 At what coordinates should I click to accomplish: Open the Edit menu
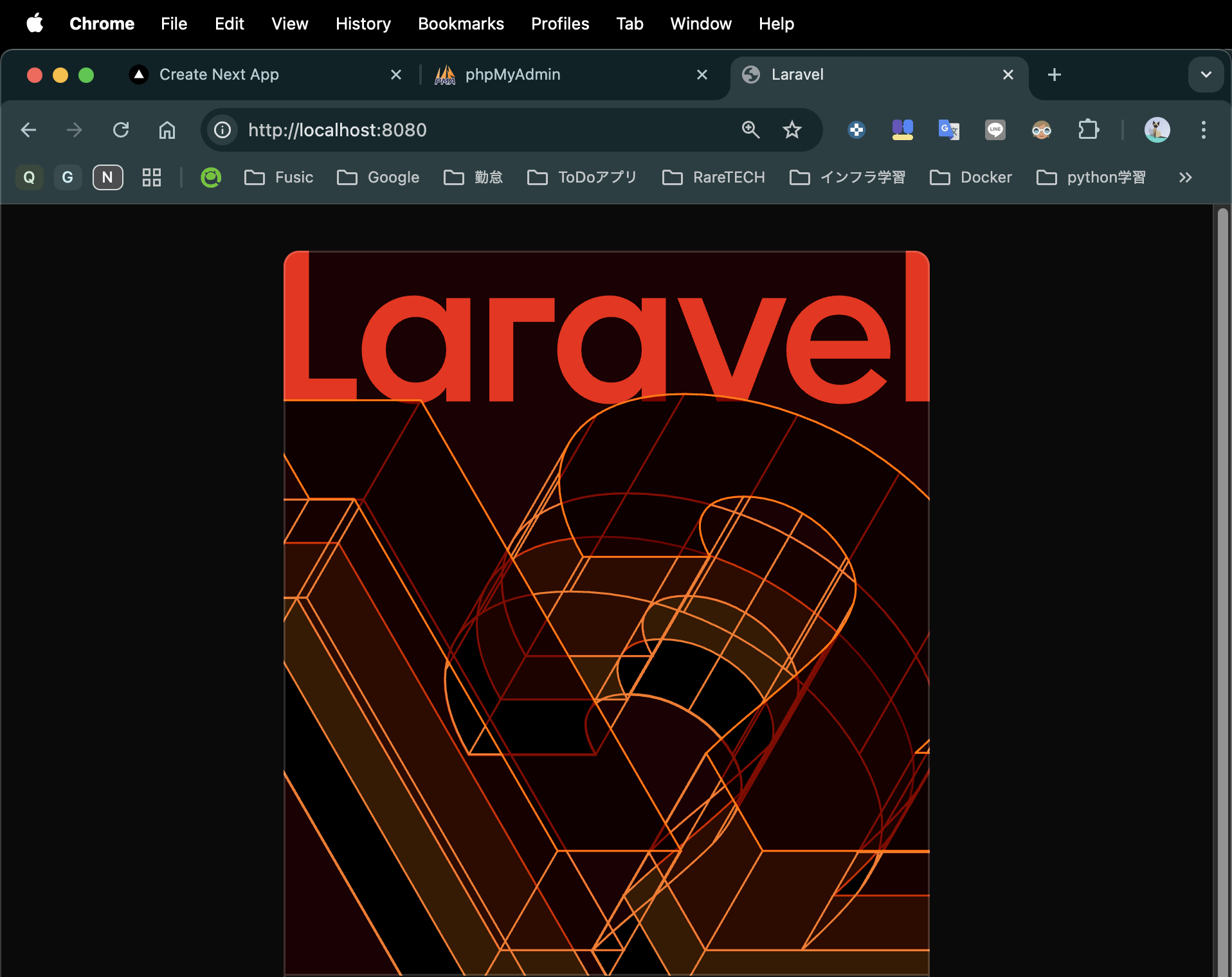230,24
